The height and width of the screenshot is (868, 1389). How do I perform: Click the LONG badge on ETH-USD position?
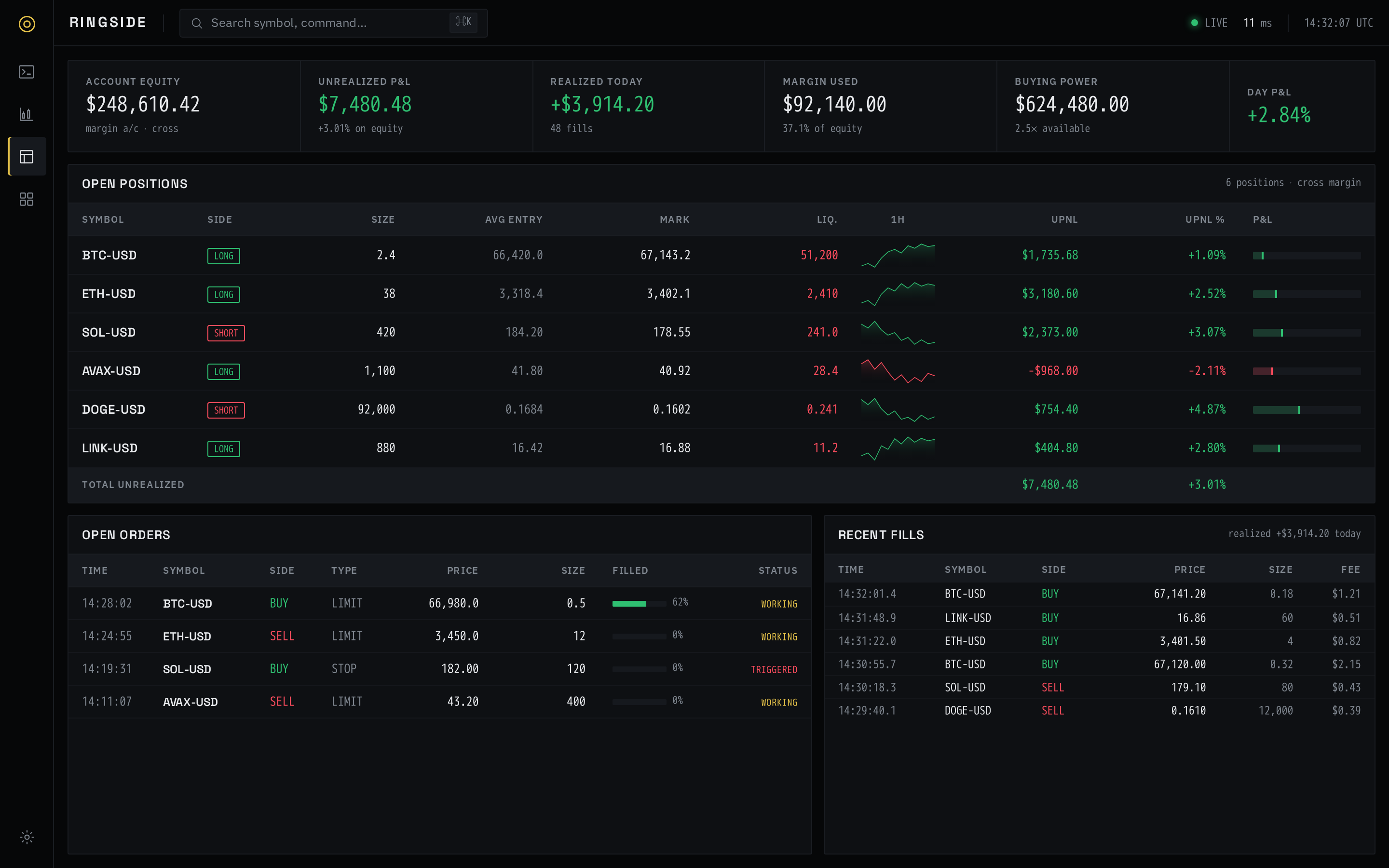(223, 295)
